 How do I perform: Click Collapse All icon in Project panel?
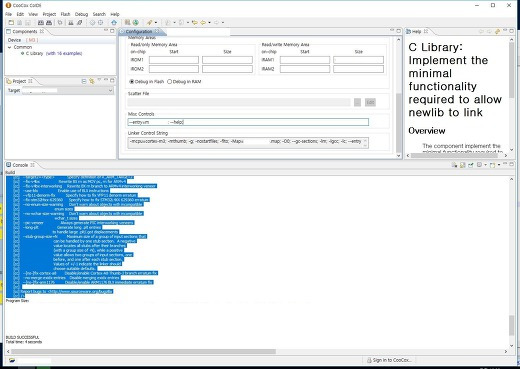click(84, 81)
